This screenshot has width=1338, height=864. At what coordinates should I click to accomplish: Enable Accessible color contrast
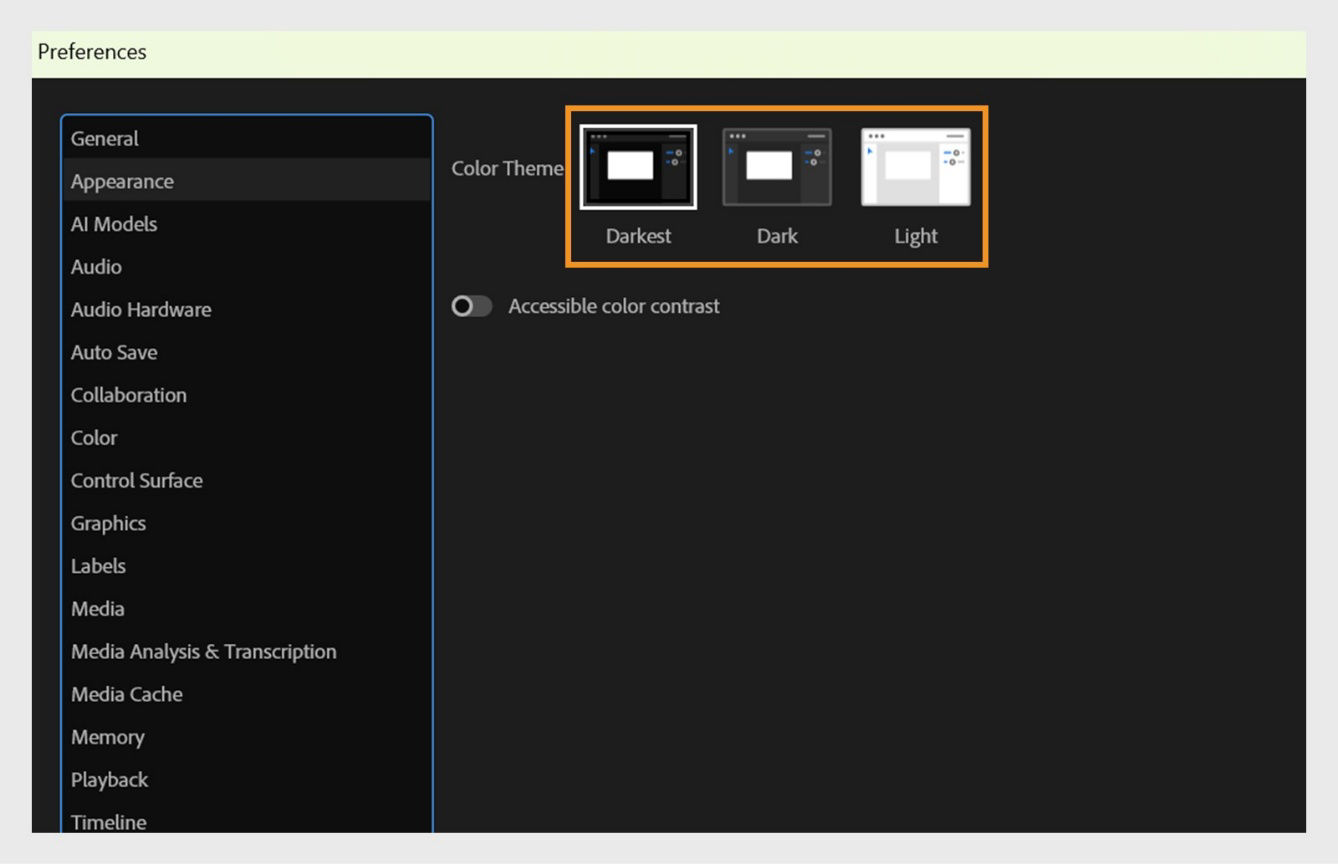point(472,306)
